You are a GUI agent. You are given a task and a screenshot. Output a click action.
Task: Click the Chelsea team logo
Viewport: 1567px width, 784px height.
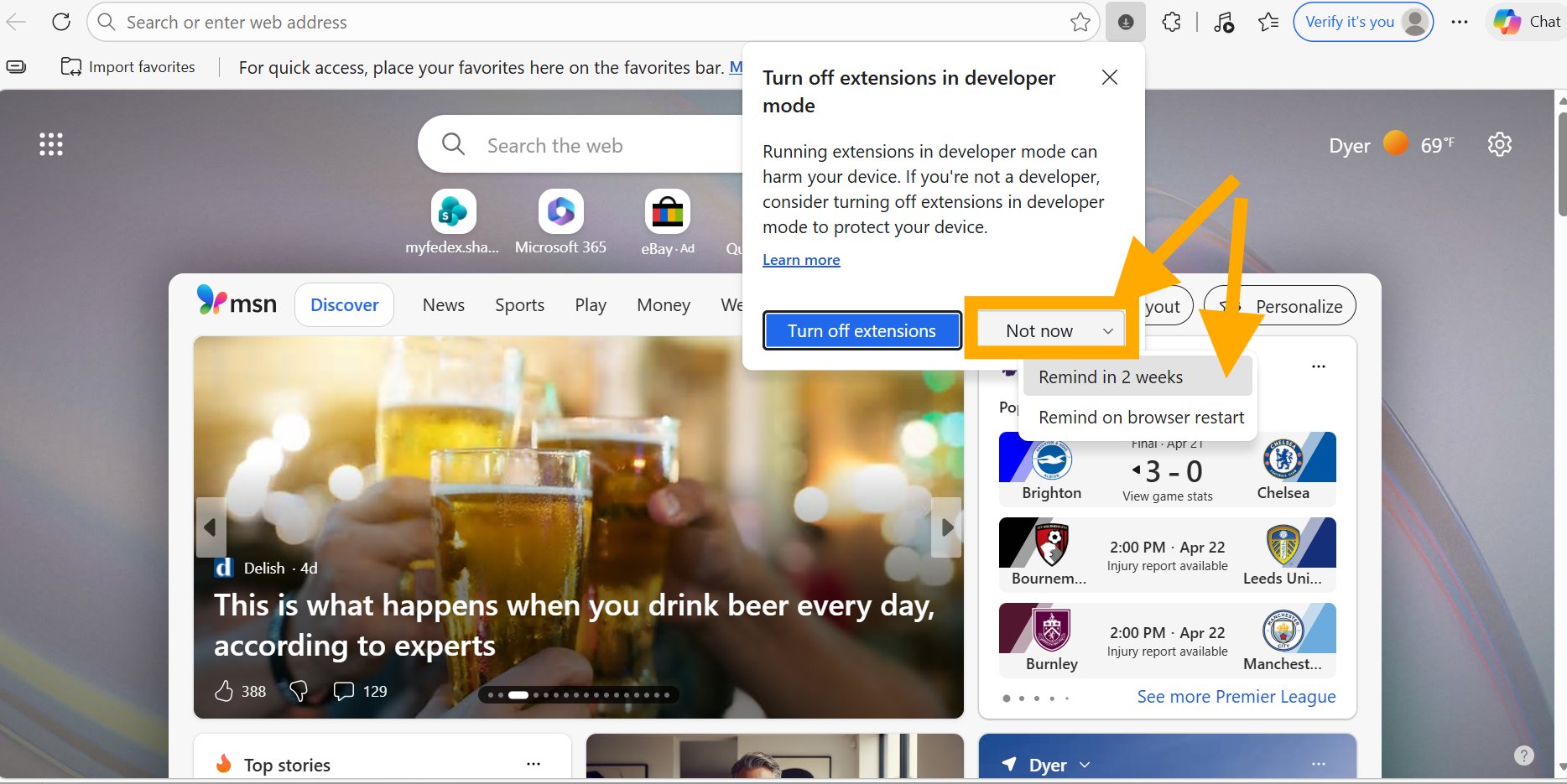coord(1283,459)
